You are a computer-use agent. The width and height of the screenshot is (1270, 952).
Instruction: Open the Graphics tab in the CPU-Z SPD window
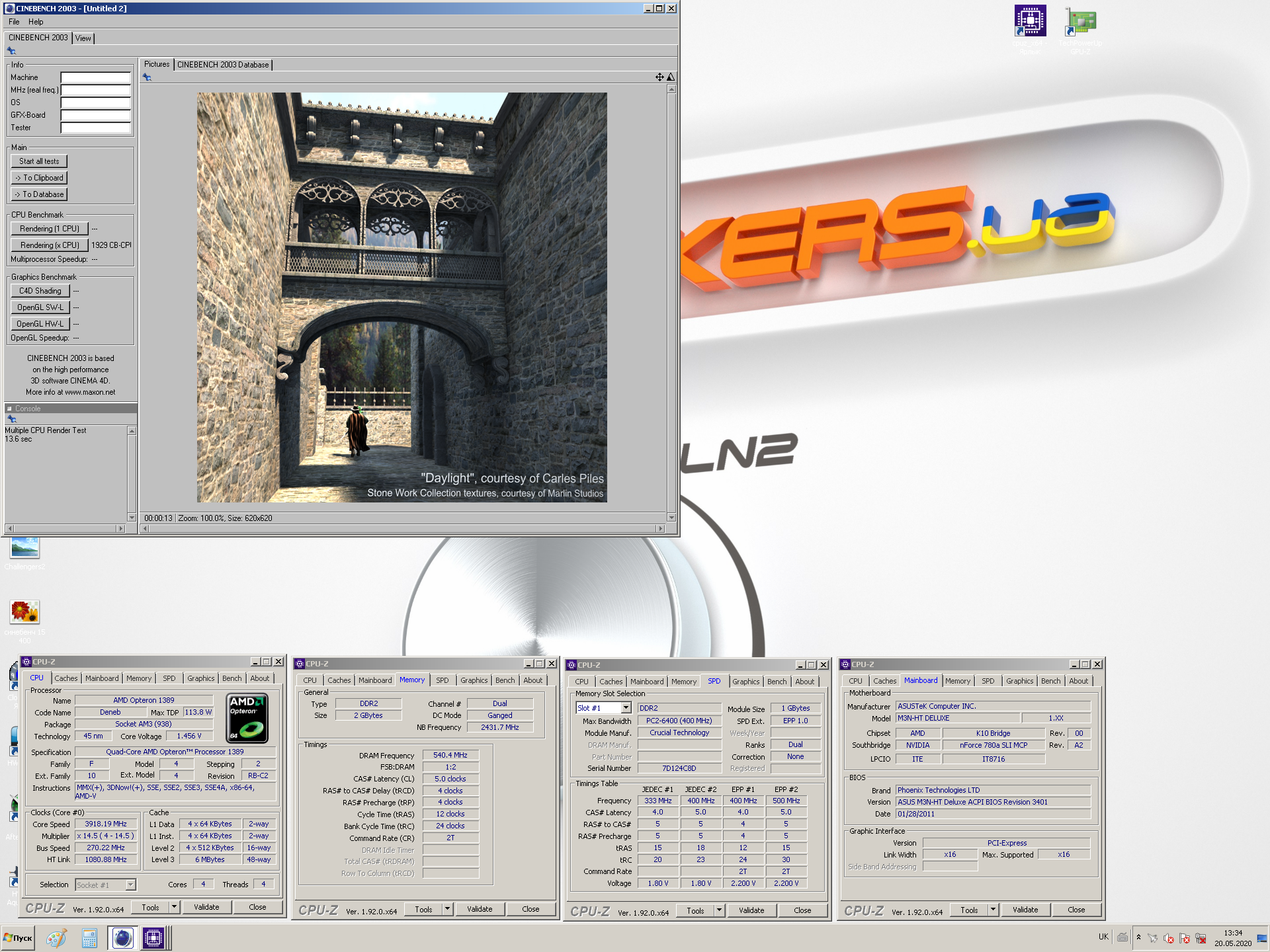pos(745,682)
